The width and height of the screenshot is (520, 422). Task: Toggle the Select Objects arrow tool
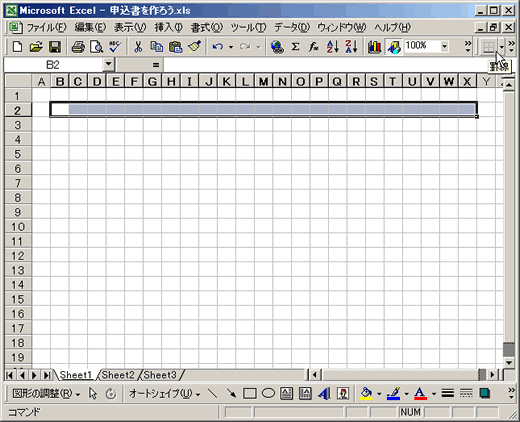93,394
